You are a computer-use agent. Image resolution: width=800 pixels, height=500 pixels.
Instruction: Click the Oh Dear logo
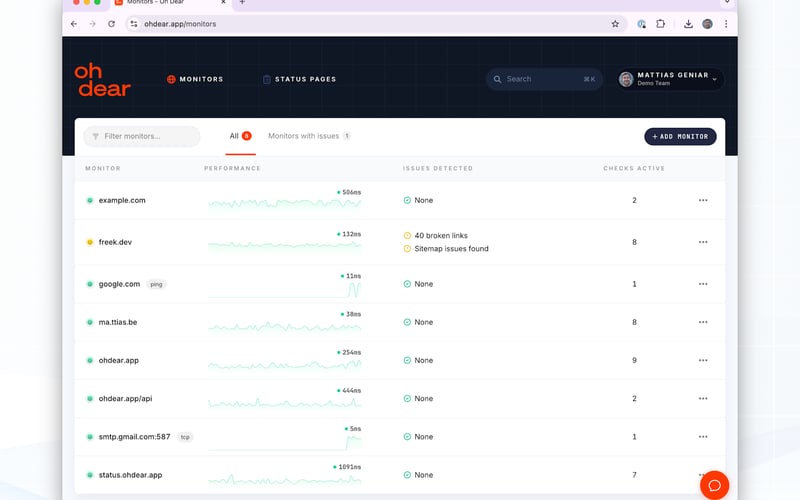tap(102, 80)
